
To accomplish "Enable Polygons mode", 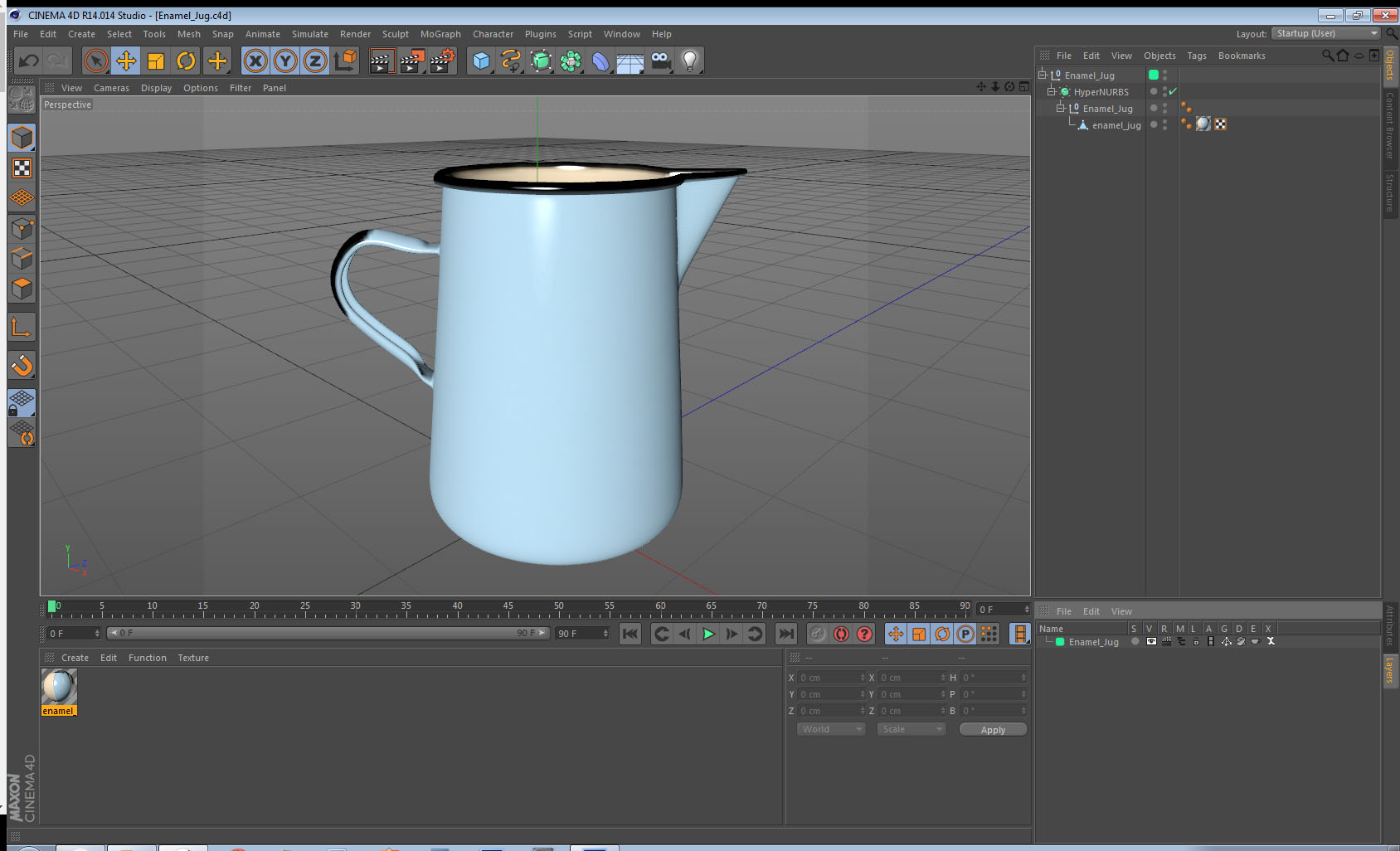I will (22, 289).
